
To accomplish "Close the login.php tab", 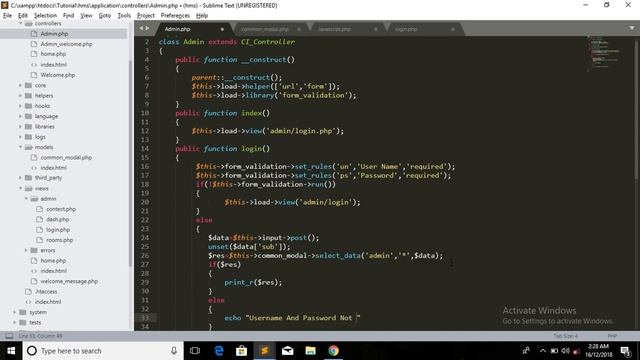I will coord(453,29).
